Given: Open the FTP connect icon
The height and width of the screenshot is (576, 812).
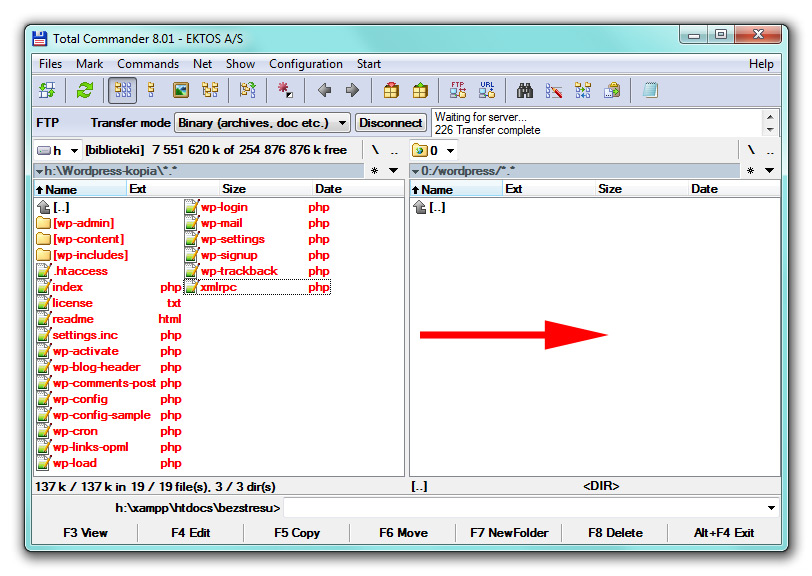Looking at the screenshot, I should 458,91.
